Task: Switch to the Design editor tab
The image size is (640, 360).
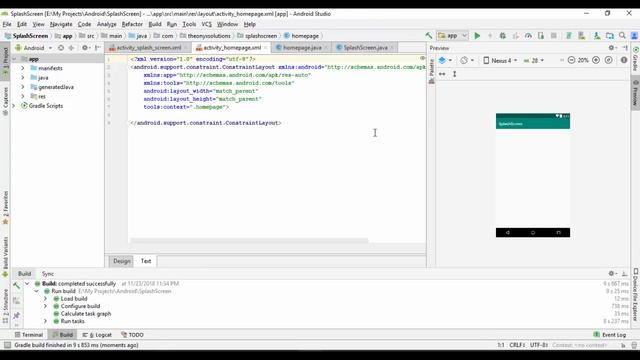Action: coord(122,261)
